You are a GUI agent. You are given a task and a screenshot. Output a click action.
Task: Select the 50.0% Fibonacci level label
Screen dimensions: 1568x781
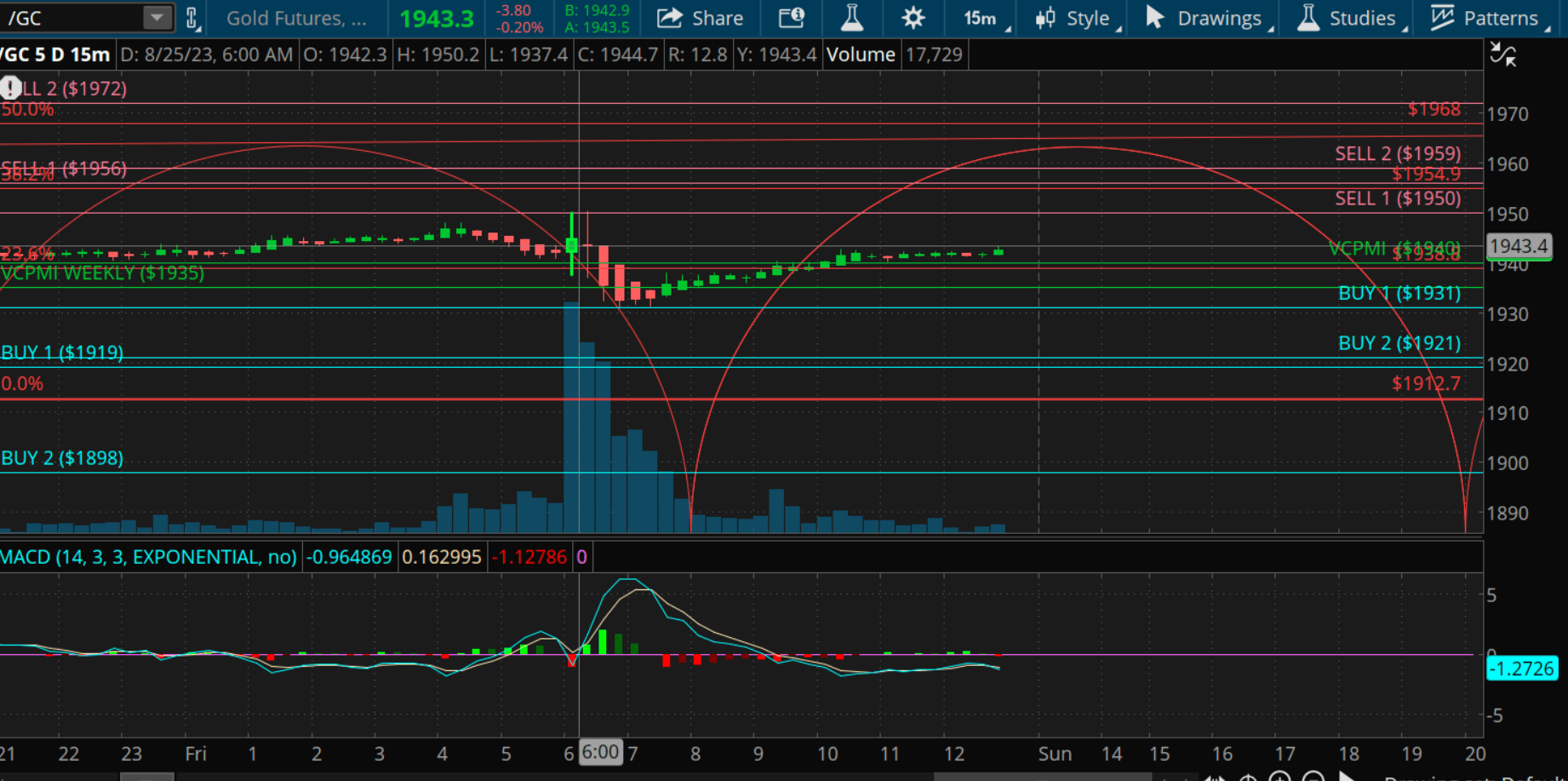[27, 109]
